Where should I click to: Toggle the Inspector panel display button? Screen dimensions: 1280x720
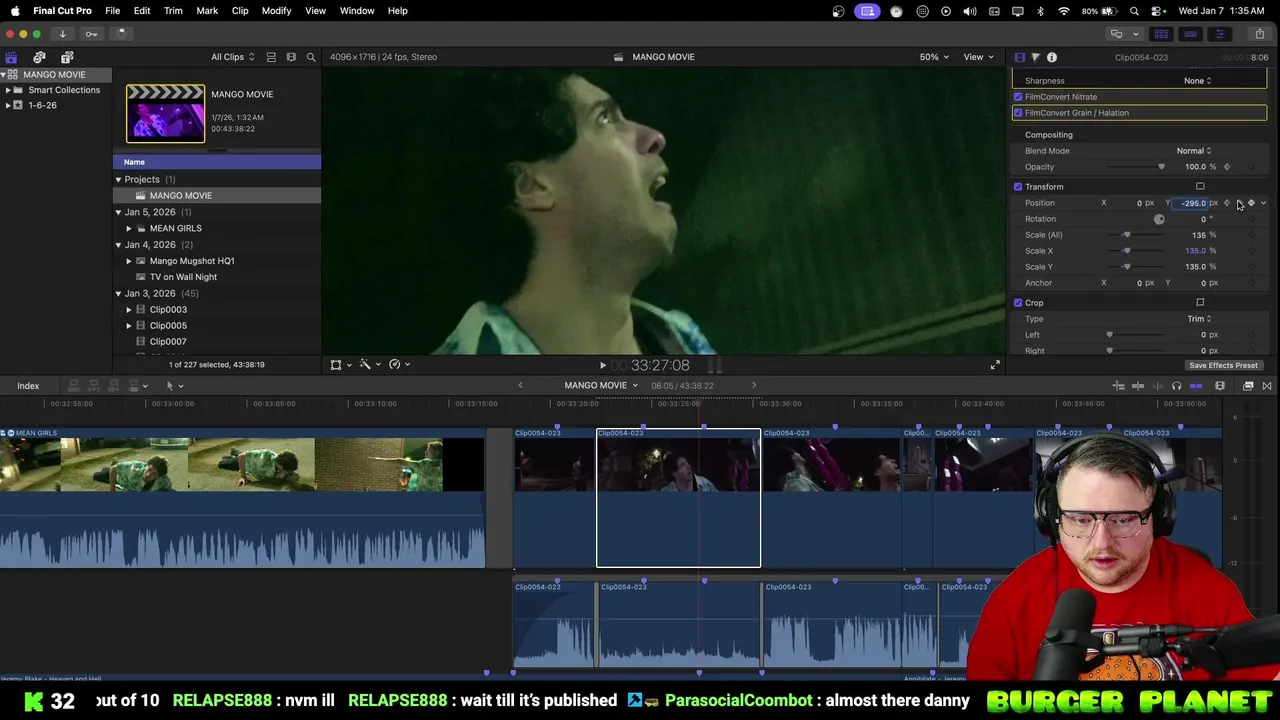[1220, 34]
